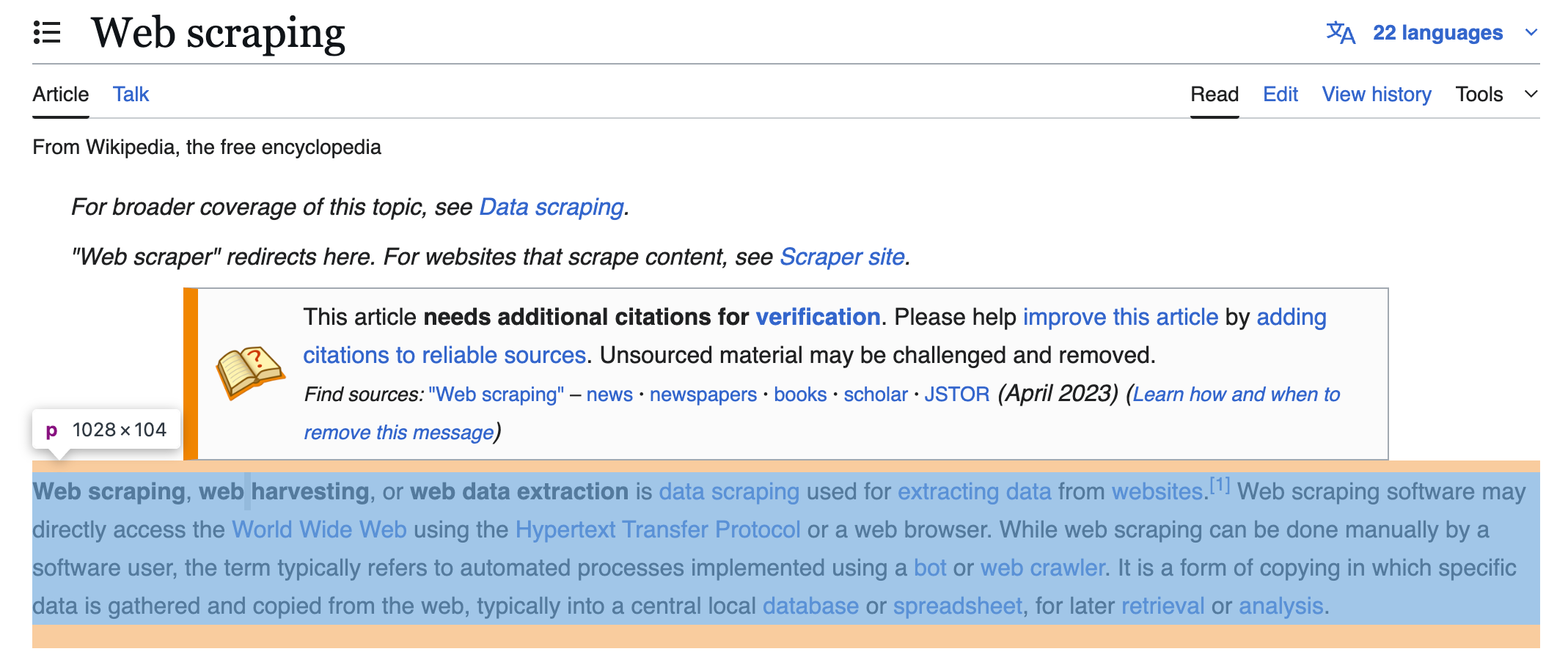The width and height of the screenshot is (1568, 657).
Task: Switch to the Talk tab
Action: [130, 94]
